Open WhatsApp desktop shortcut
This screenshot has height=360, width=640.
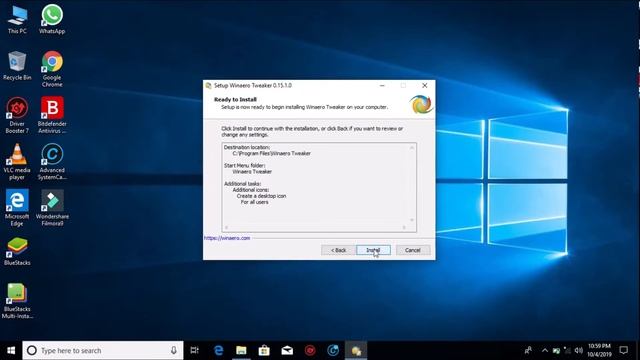52,19
